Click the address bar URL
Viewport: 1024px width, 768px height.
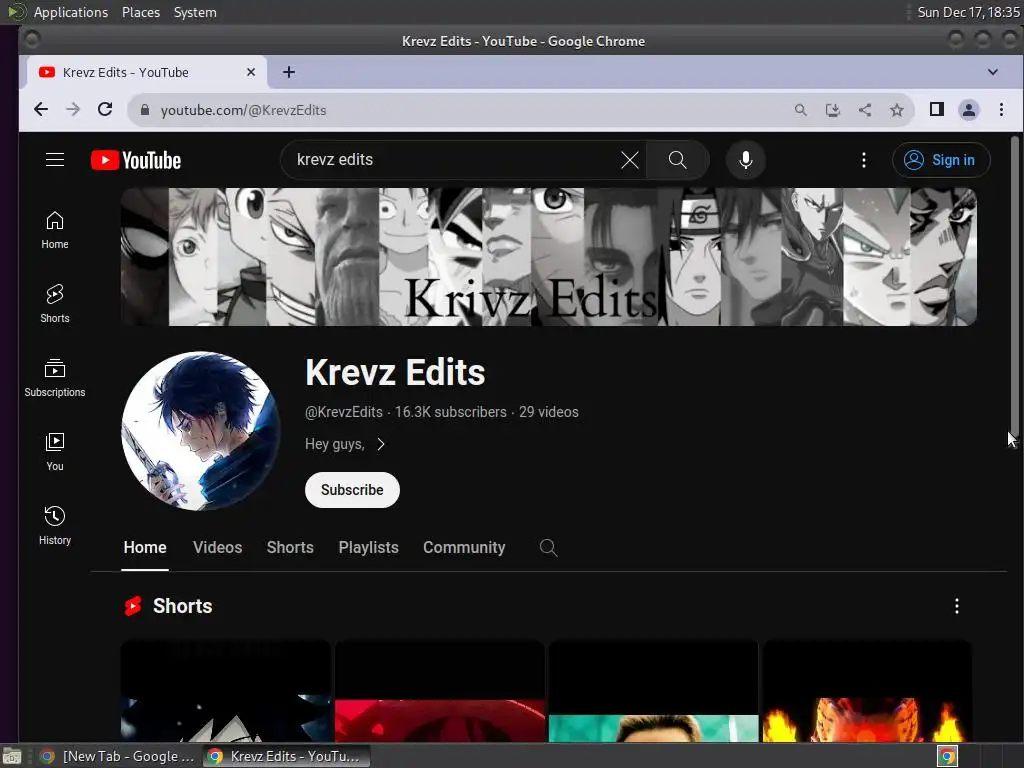click(243, 110)
